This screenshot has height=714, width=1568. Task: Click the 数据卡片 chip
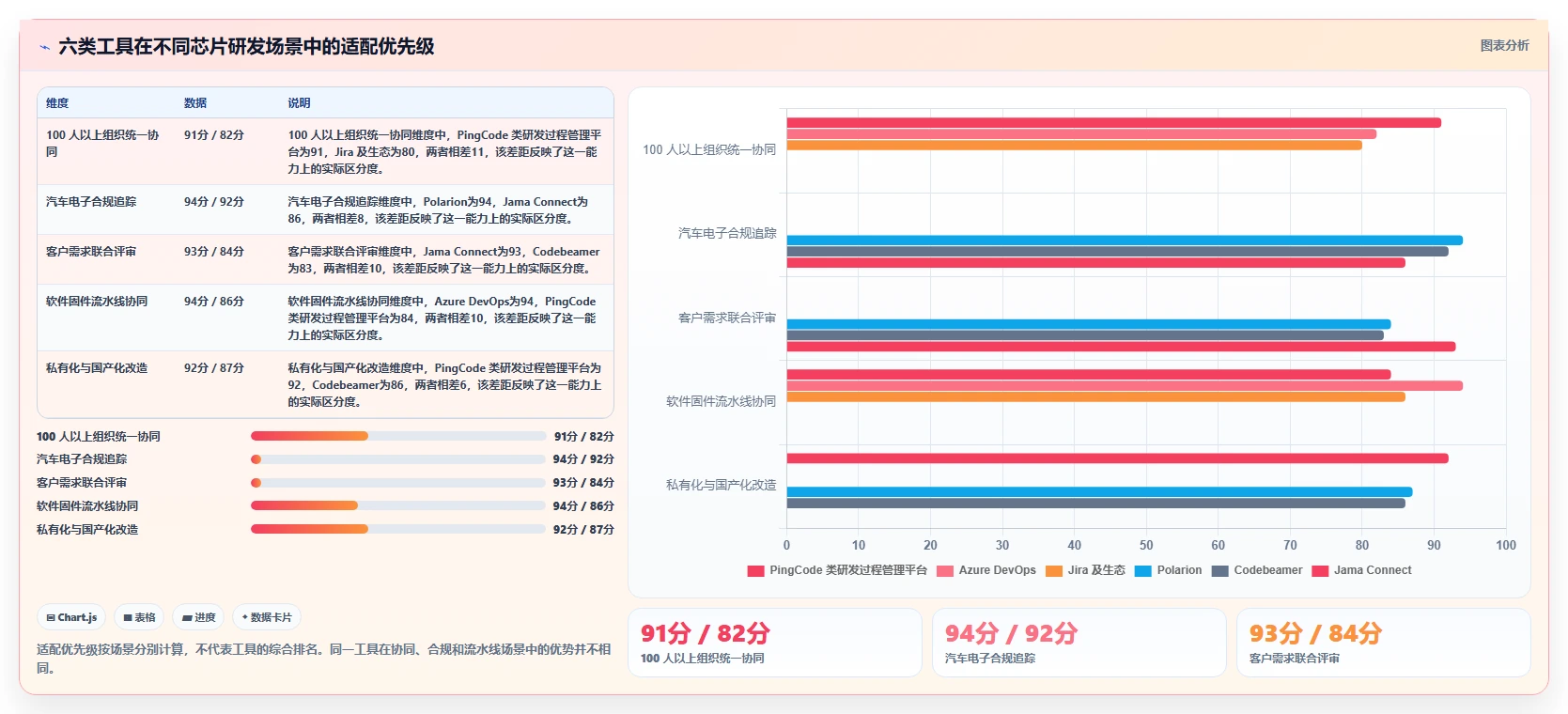pyautogui.click(x=267, y=617)
